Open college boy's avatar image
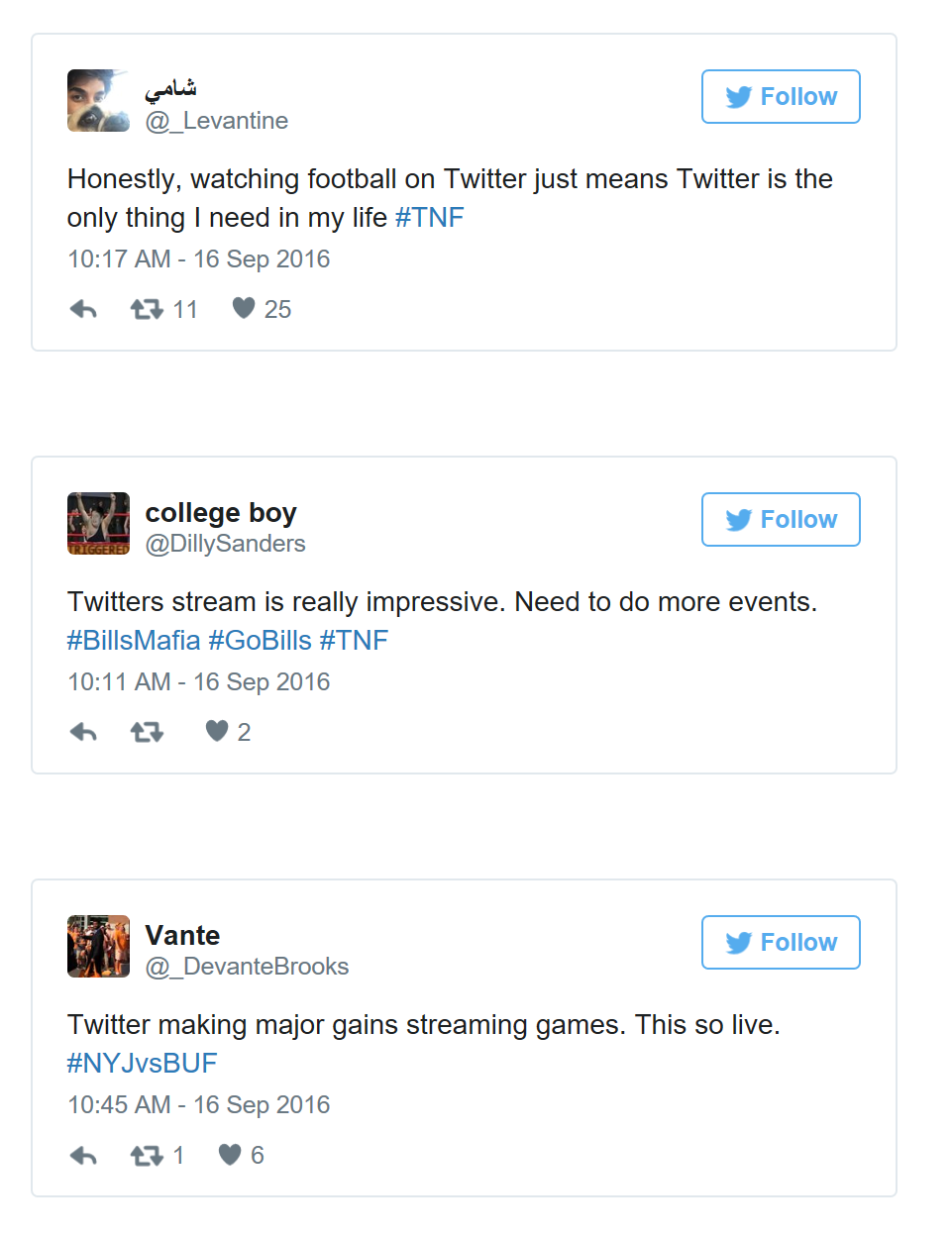952x1238 pixels. (x=98, y=524)
